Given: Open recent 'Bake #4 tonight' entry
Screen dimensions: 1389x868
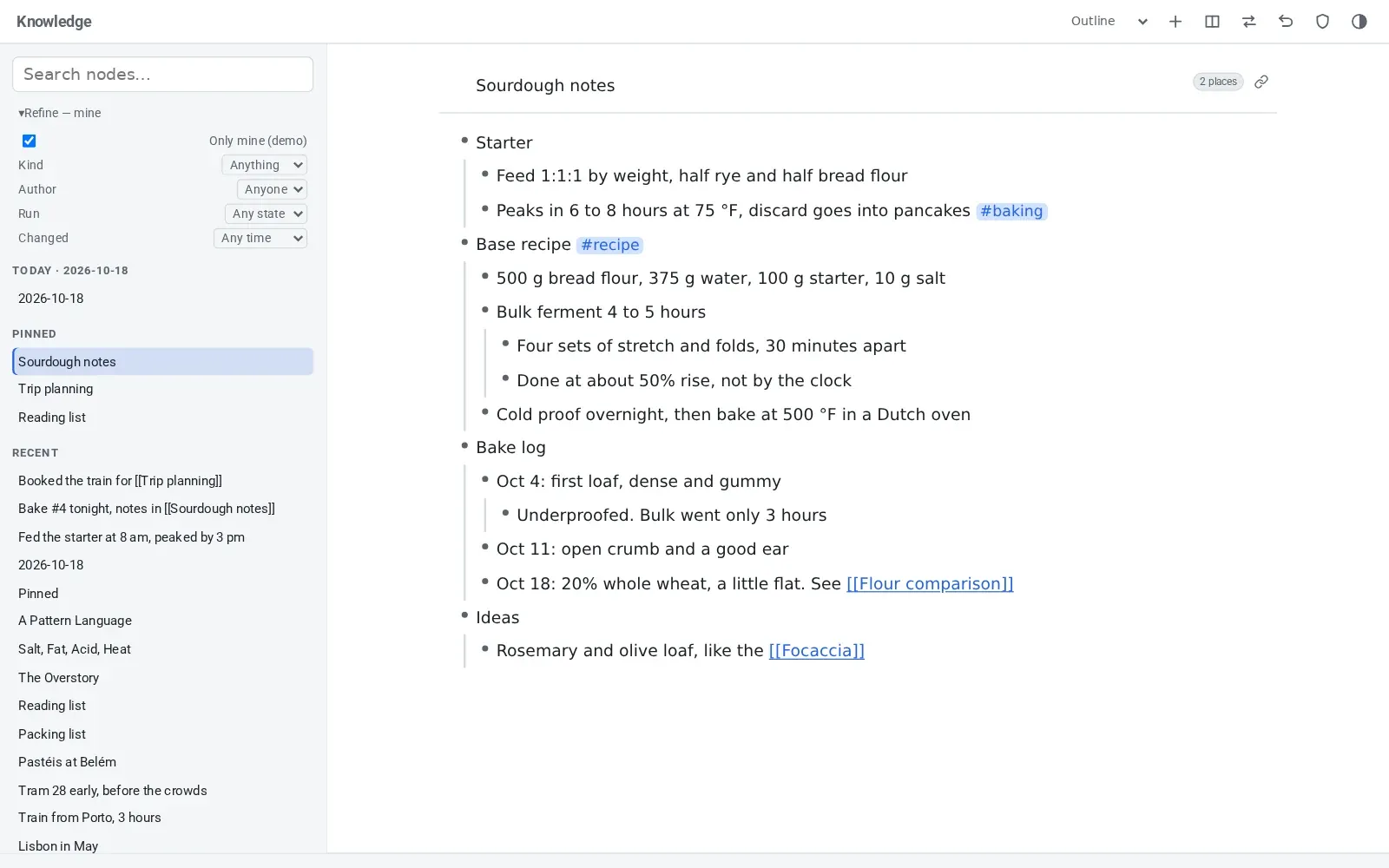Looking at the screenshot, I should [x=162, y=509].
